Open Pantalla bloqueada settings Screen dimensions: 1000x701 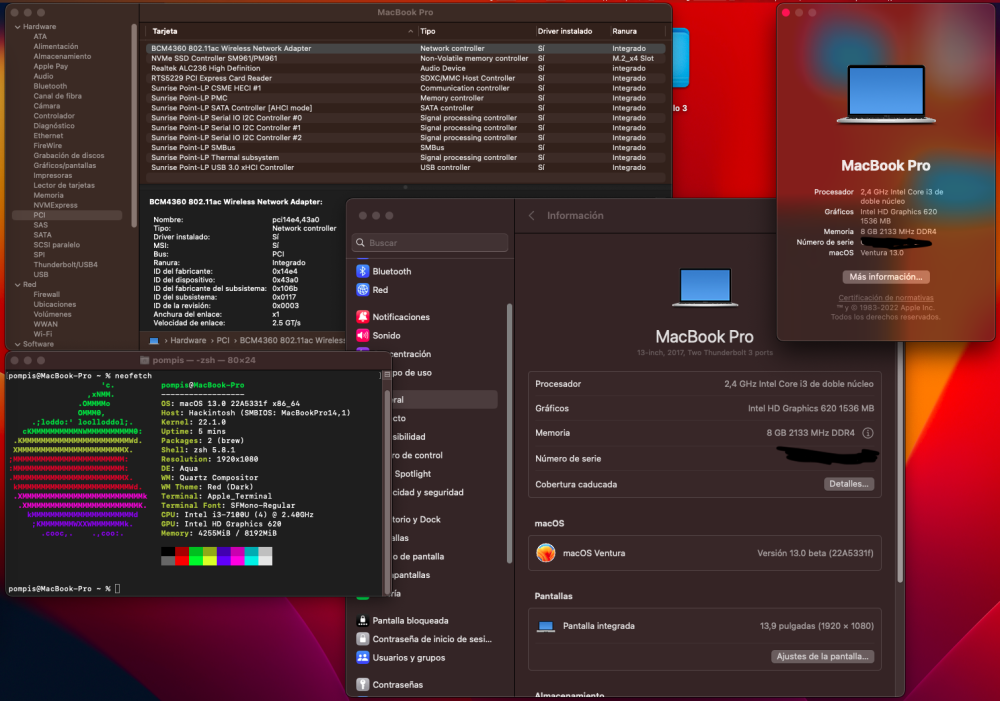pyautogui.click(x=402, y=620)
